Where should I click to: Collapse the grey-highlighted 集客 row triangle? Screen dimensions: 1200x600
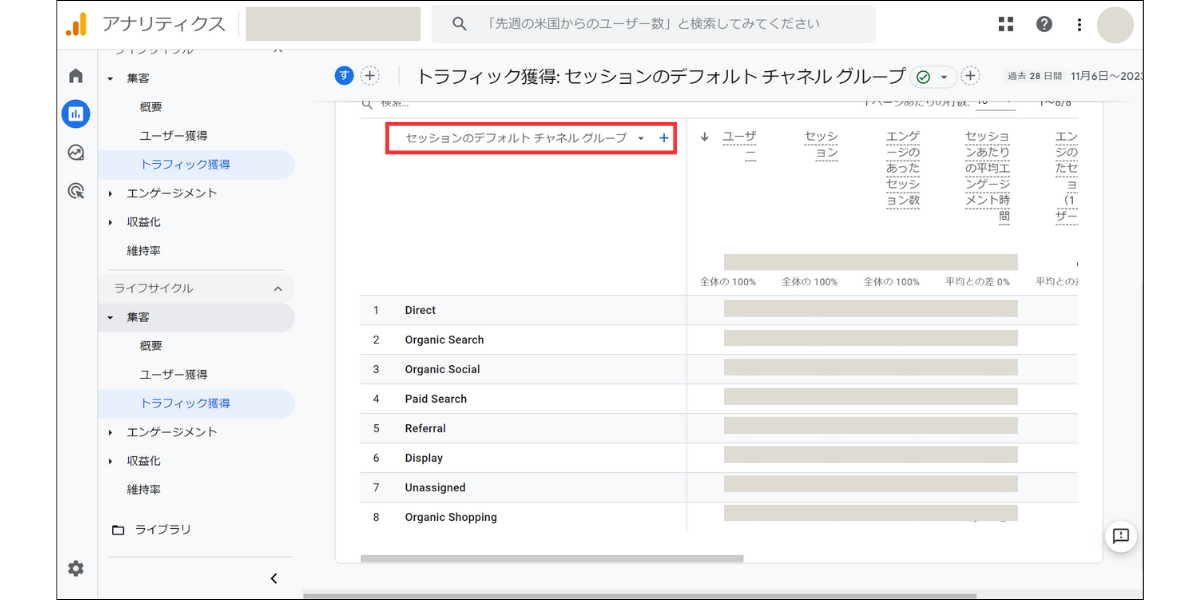click(111, 317)
